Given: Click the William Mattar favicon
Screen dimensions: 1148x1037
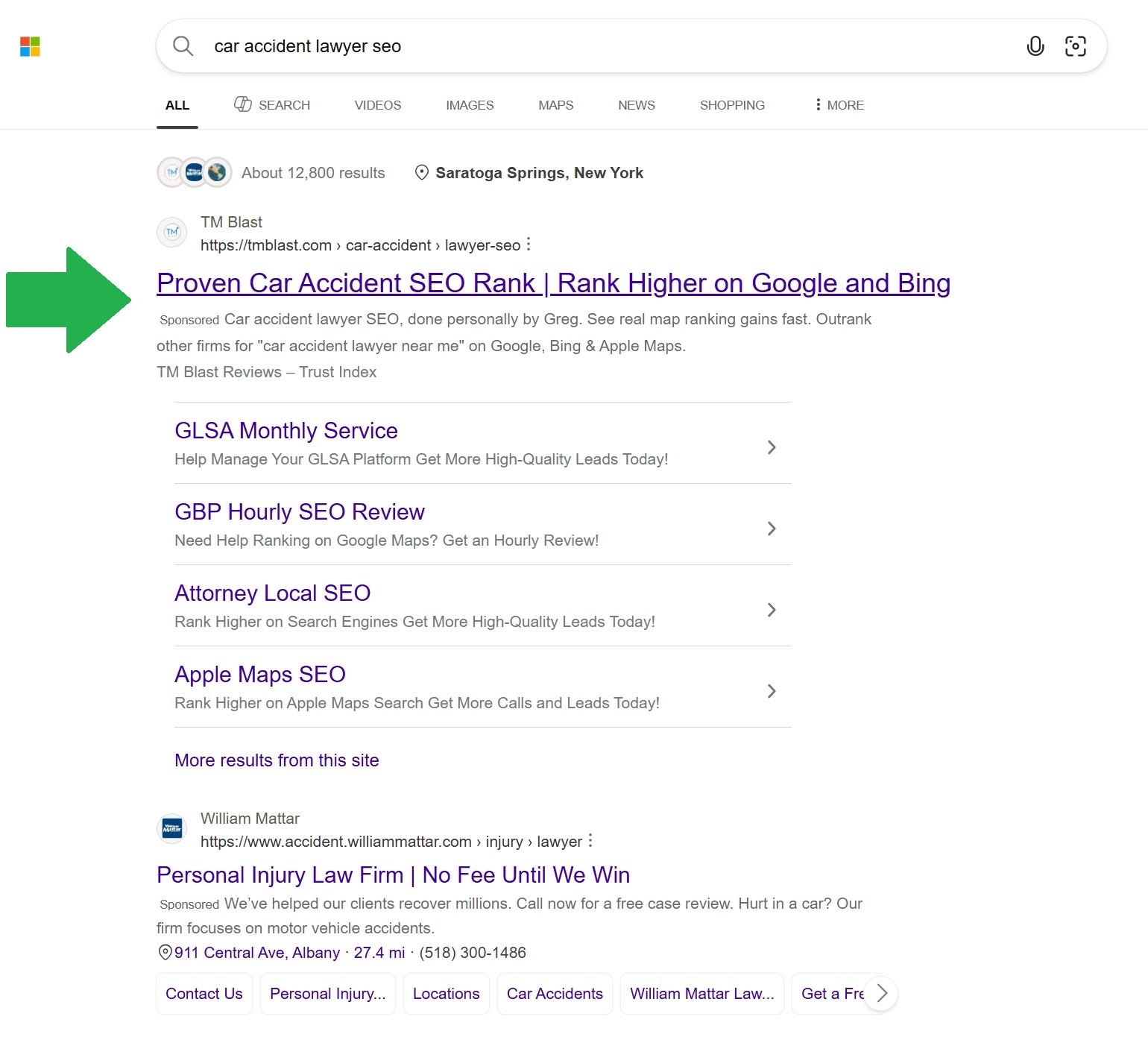Looking at the screenshot, I should click(172, 829).
